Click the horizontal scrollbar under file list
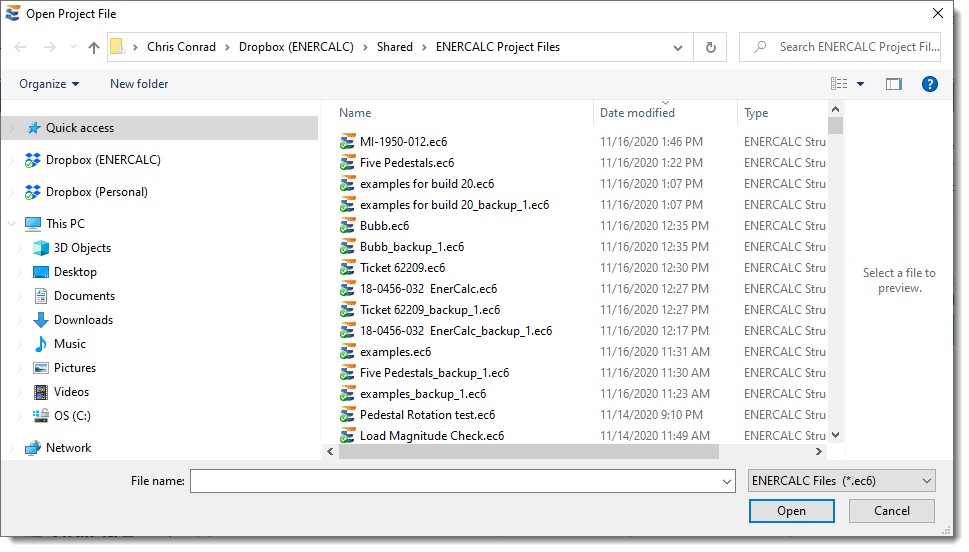This screenshot has width=969, height=552. (x=528, y=452)
